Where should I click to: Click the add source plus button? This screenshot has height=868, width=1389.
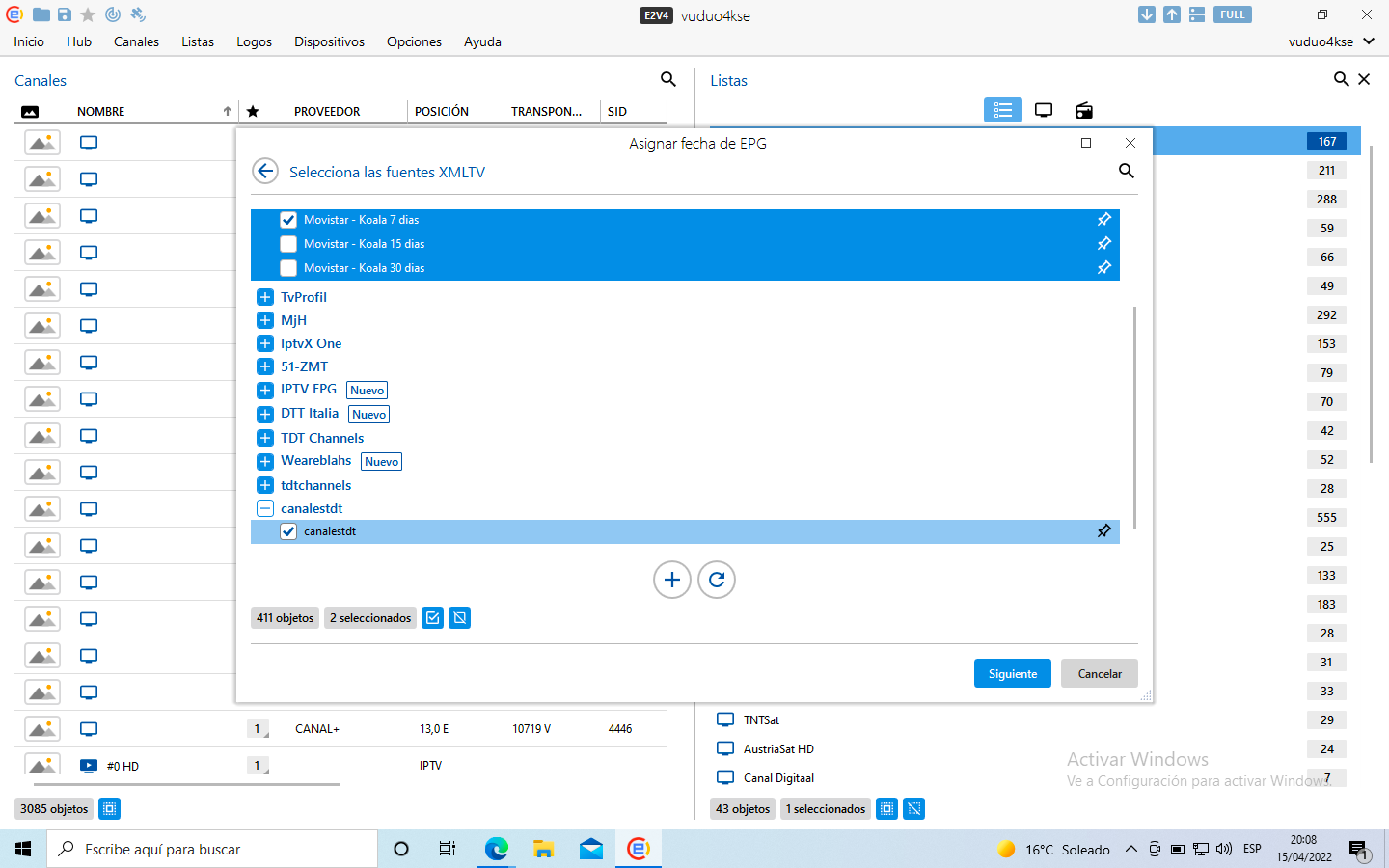click(671, 580)
